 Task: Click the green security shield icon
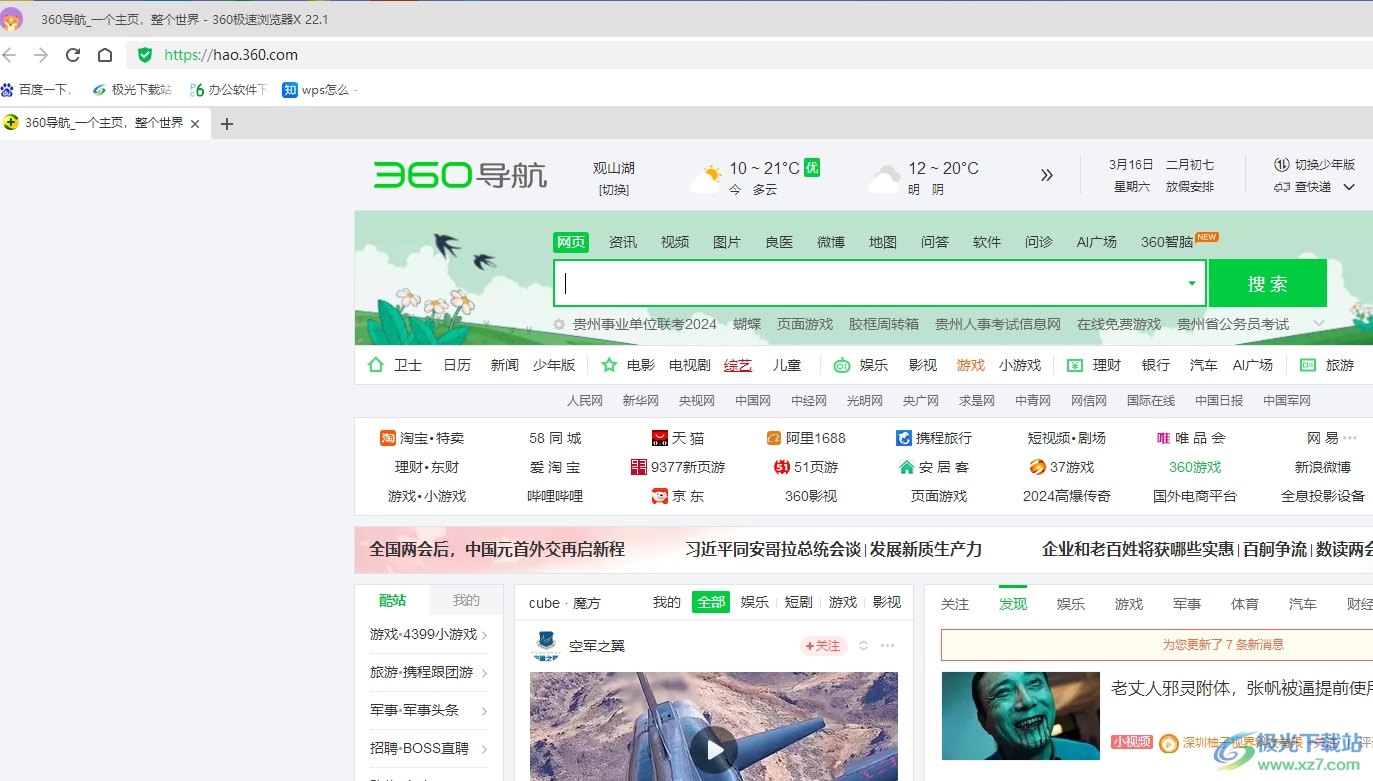click(x=145, y=55)
